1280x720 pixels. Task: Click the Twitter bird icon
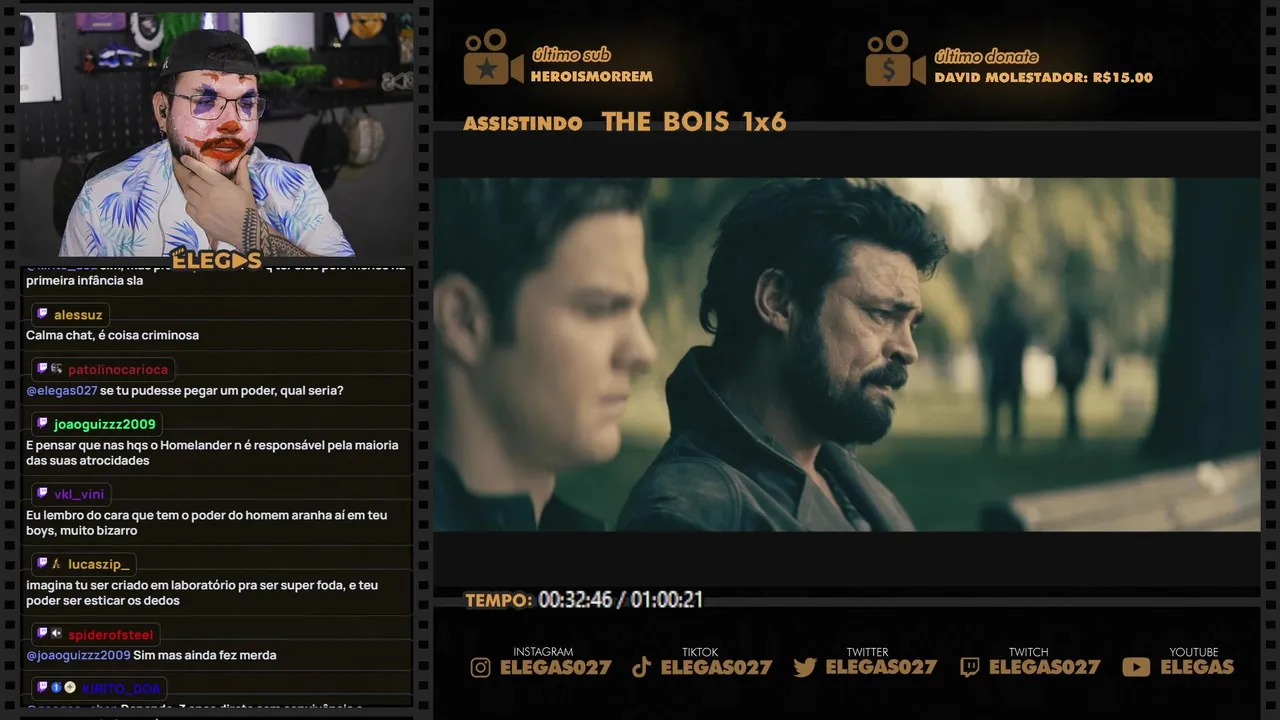pyautogui.click(x=805, y=667)
